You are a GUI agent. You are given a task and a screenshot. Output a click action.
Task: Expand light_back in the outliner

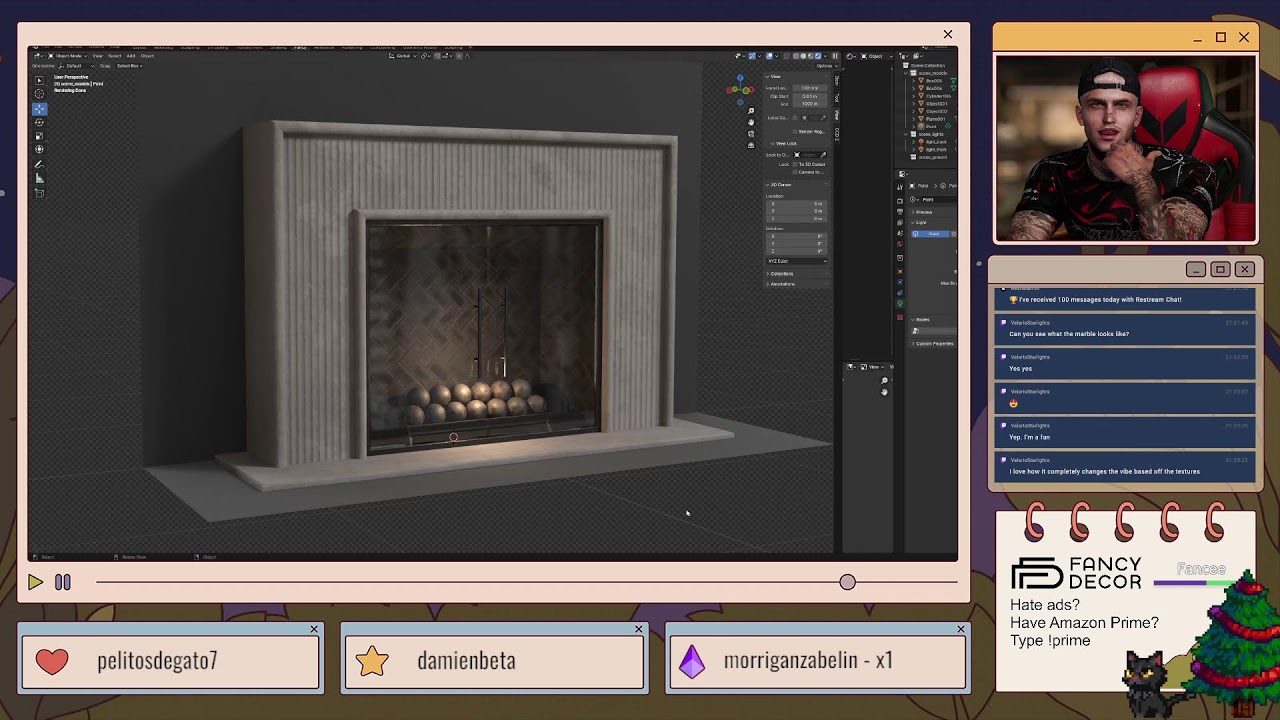pyautogui.click(x=913, y=142)
